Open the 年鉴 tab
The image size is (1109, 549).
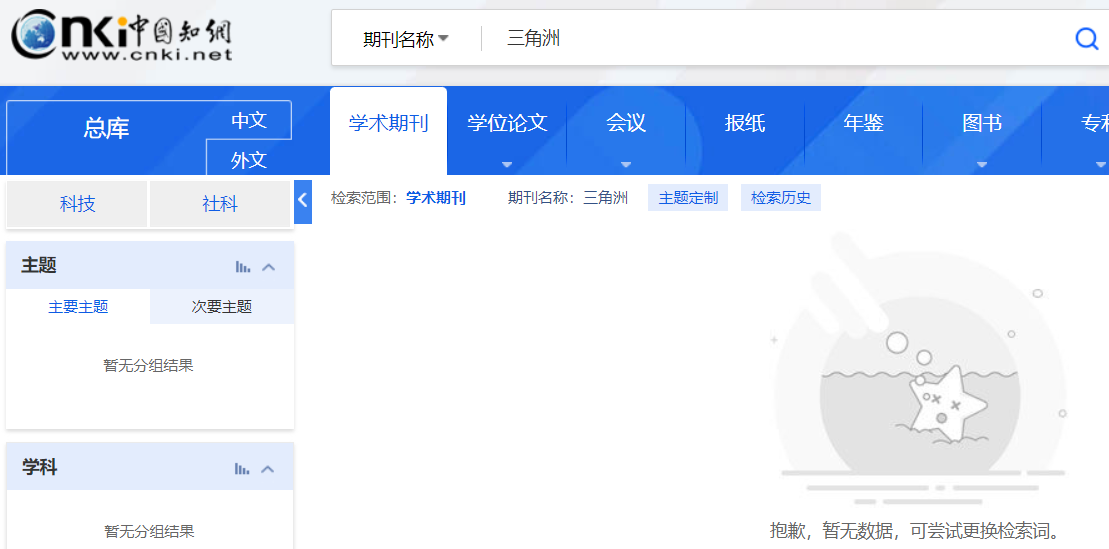pos(863,123)
